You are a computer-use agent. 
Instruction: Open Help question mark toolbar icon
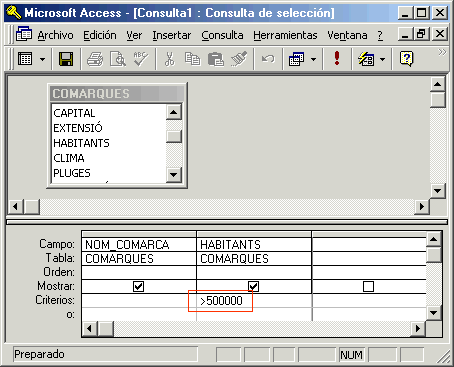coord(406,59)
